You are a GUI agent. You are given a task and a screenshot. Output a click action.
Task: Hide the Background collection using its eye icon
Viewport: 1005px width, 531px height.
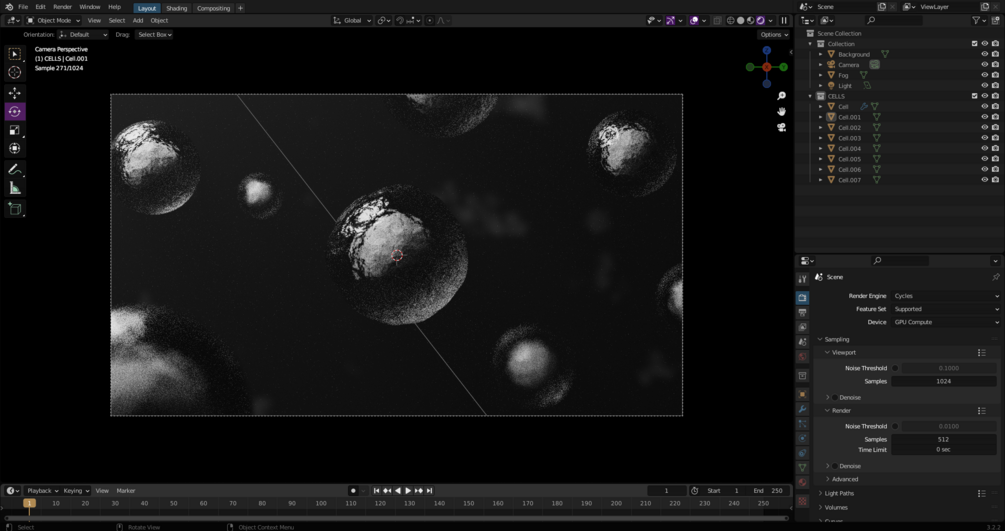[984, 54]
